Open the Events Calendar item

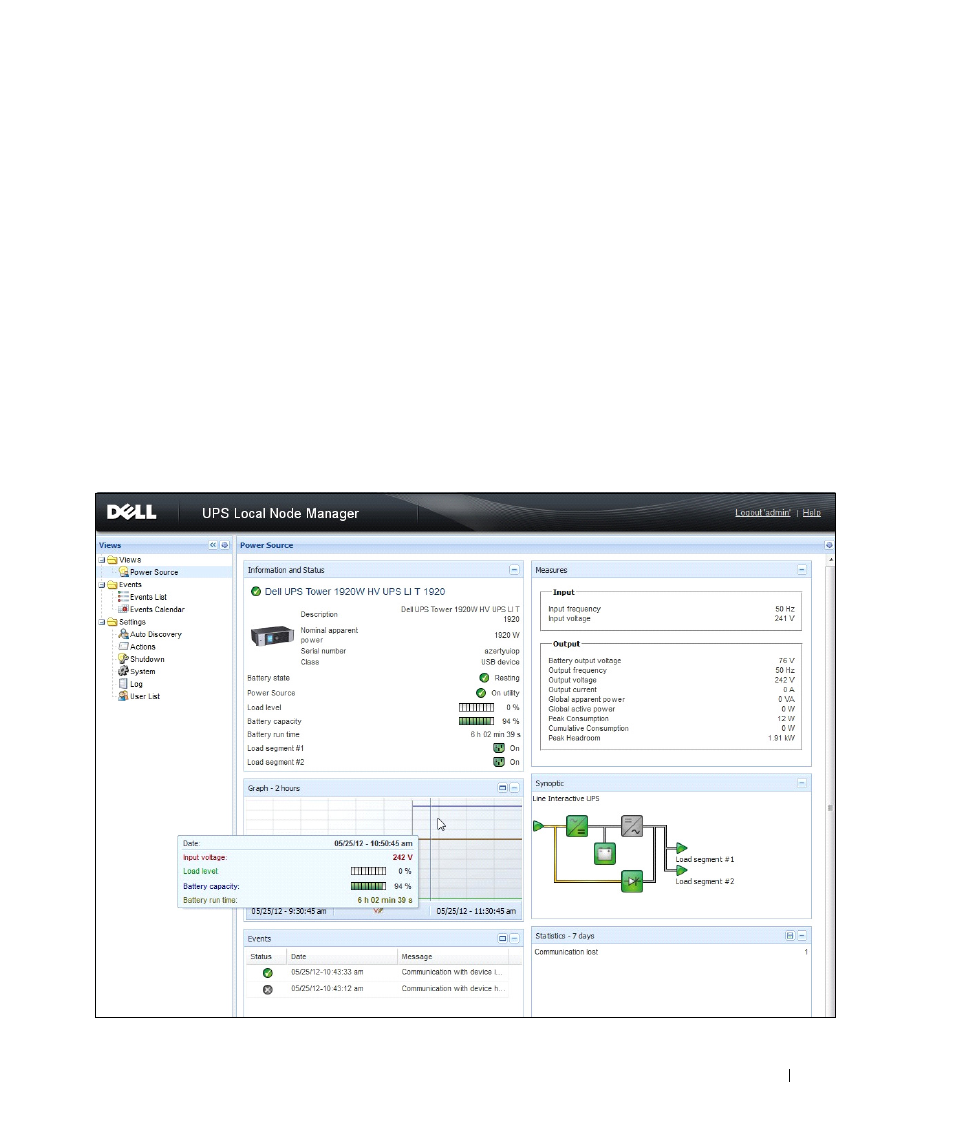pyautogui.click(x=156, y=610)
